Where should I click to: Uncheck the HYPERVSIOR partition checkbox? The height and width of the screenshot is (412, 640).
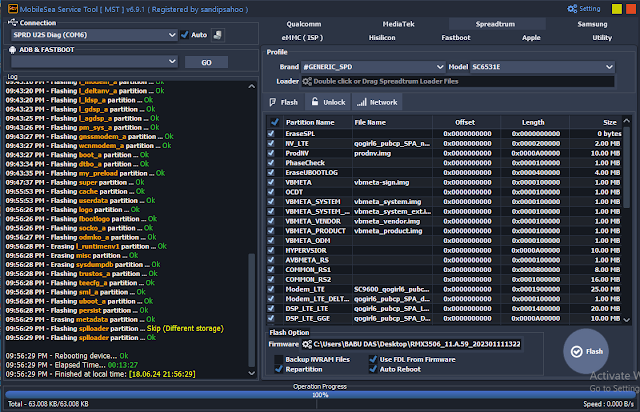click(x=271, y=250)
